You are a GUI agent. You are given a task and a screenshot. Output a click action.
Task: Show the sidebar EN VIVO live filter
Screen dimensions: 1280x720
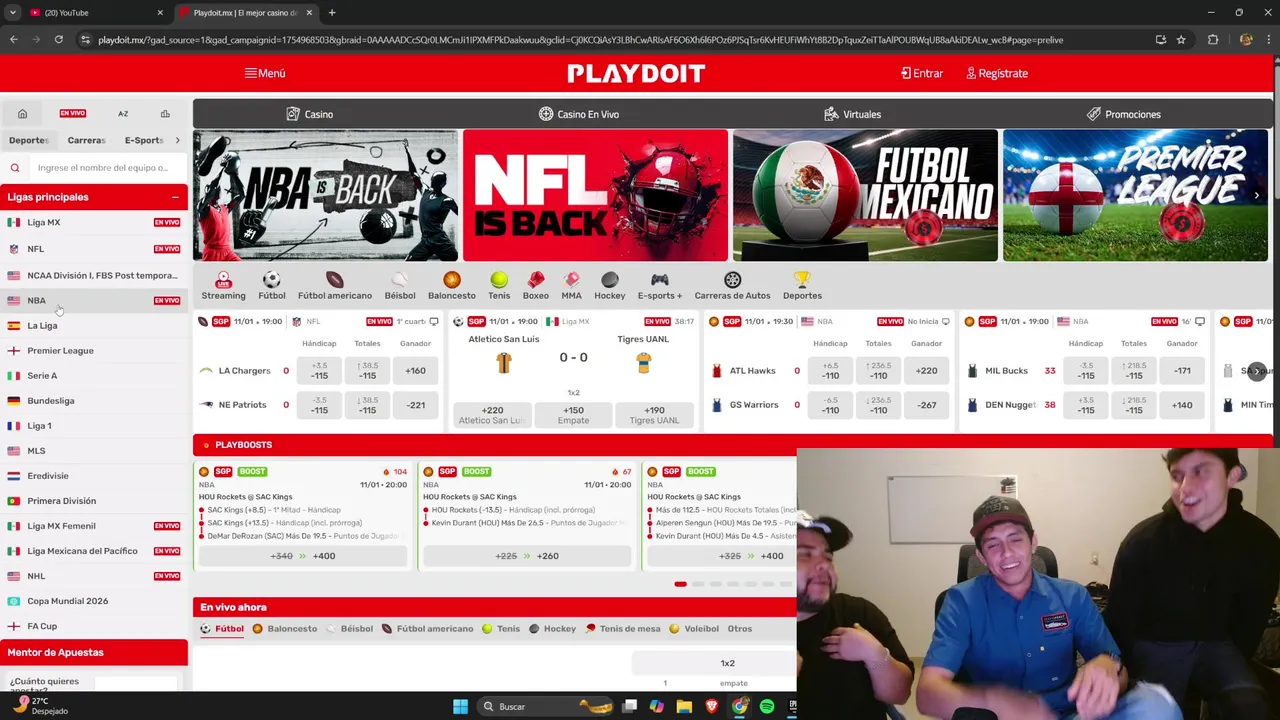point(72,114)
